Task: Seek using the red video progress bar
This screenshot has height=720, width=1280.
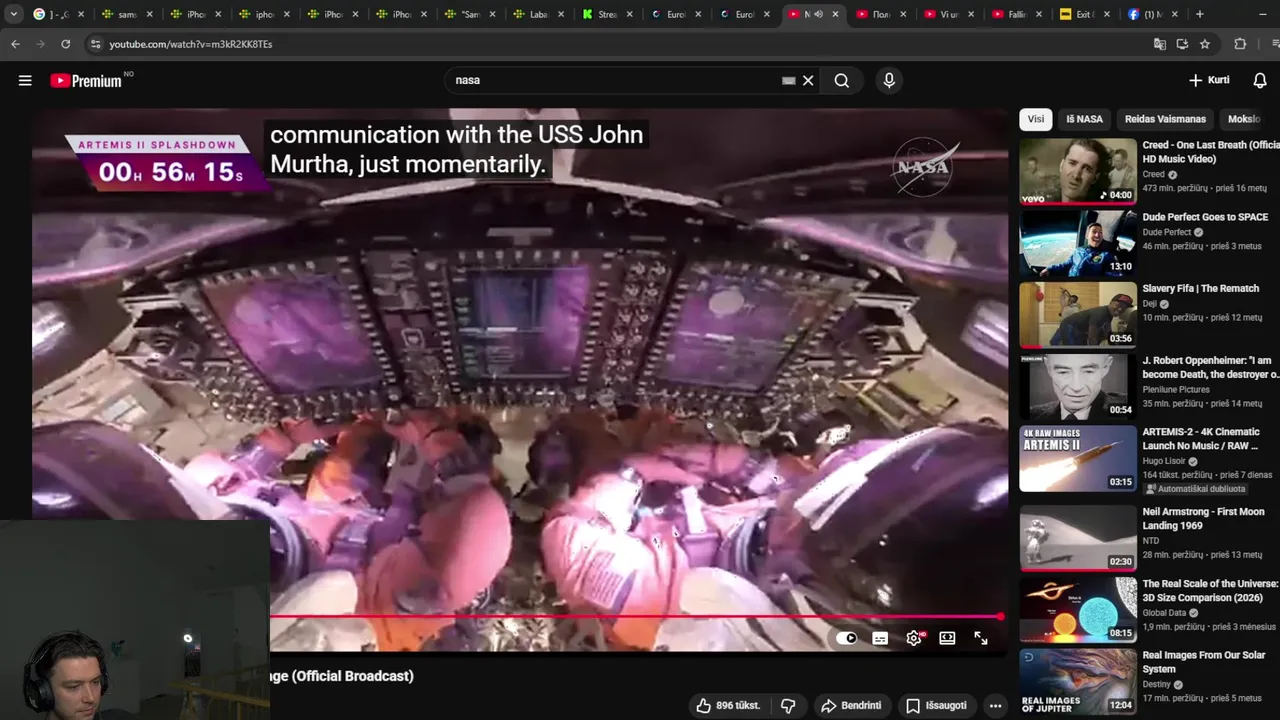Action: [x=635, y=617]
